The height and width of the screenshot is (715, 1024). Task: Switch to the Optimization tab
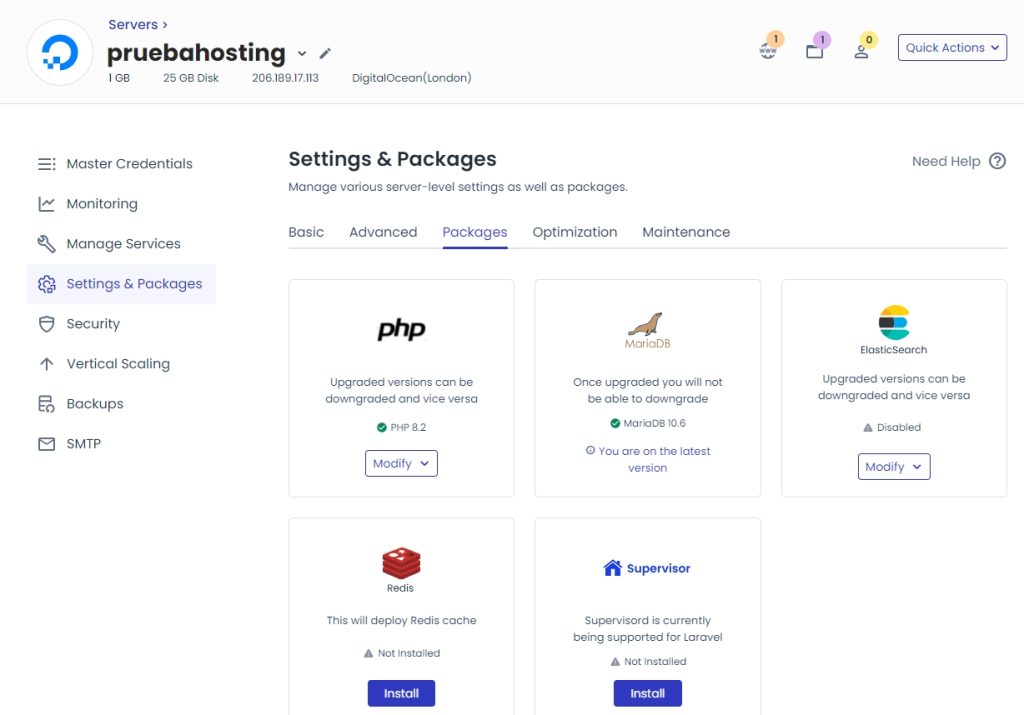pyautogui.click(x=575, y=232)
